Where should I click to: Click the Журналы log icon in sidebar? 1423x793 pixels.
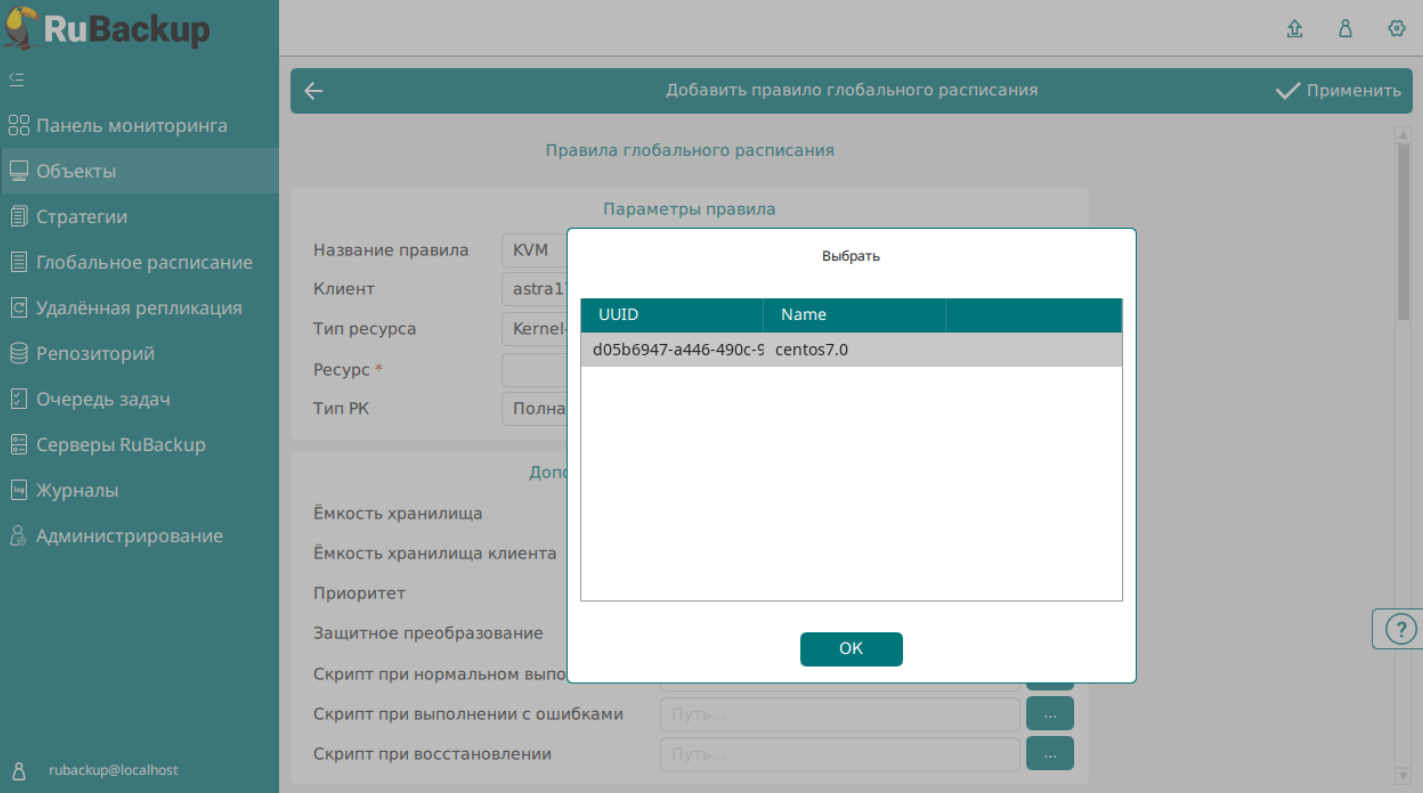[18, 491]
